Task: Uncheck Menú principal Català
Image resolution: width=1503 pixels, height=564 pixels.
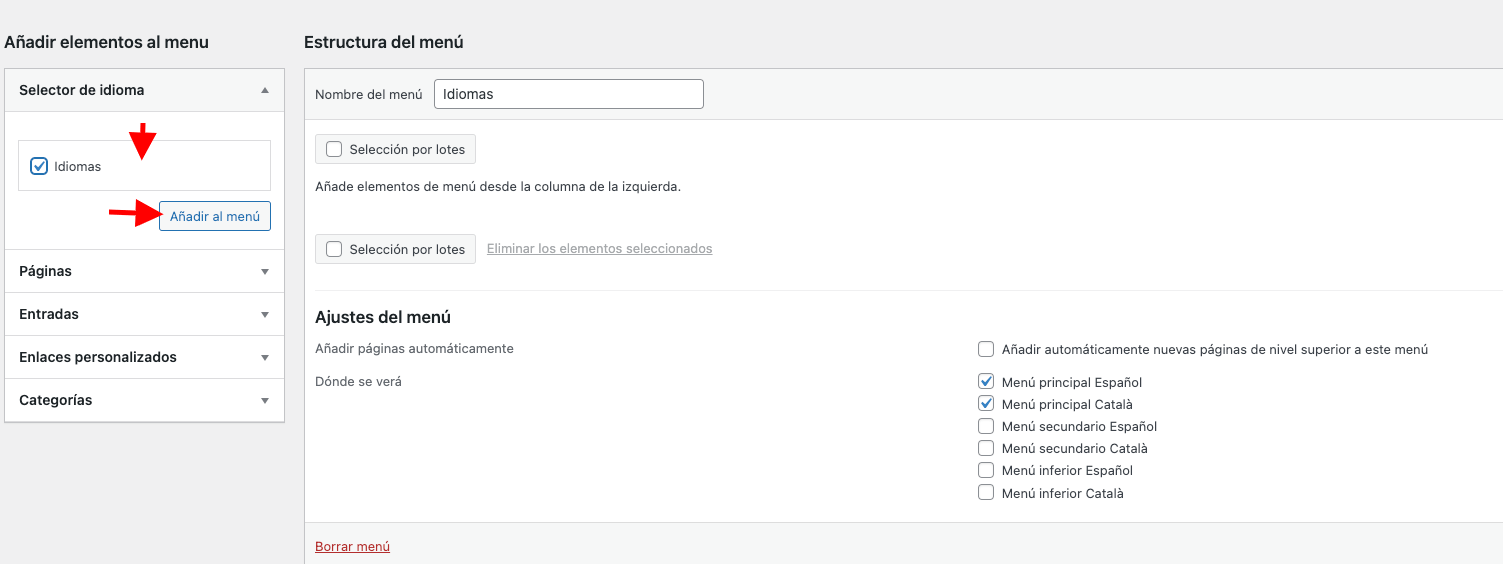Action: pos(986,404)
